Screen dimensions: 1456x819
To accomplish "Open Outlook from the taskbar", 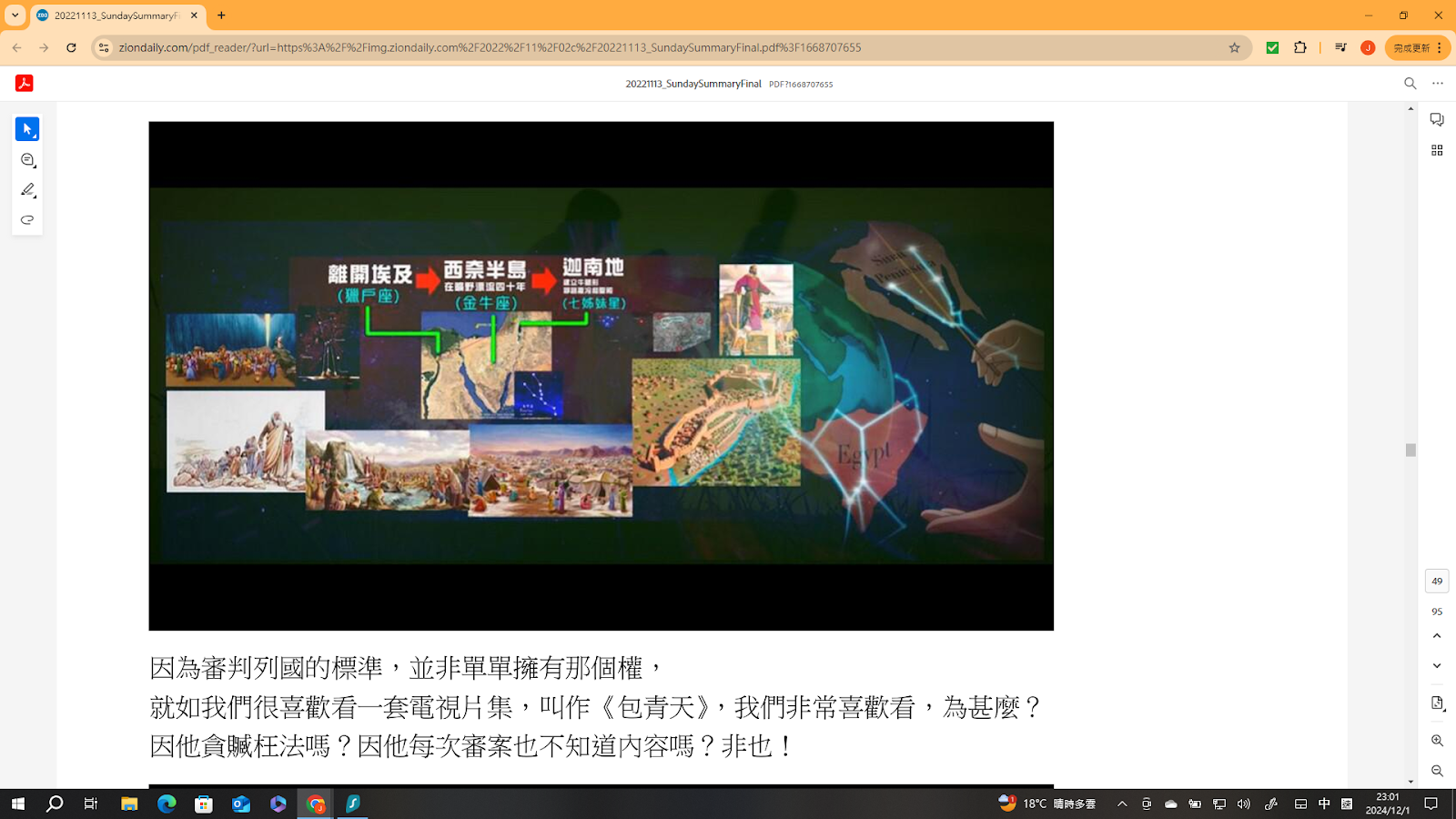I will (x=241, y=804).
